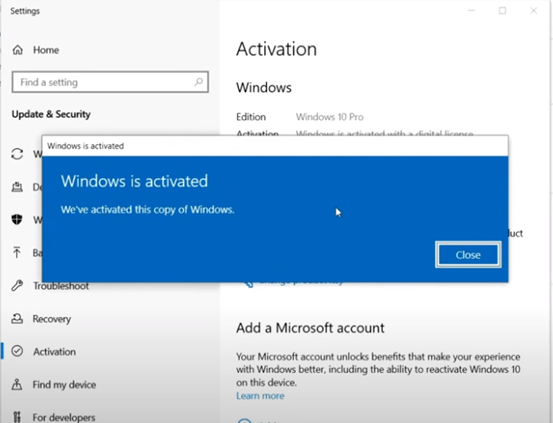Screen dimensions: 553x423
Task: Click the Edition label
Action: click(x=251, y=117)
